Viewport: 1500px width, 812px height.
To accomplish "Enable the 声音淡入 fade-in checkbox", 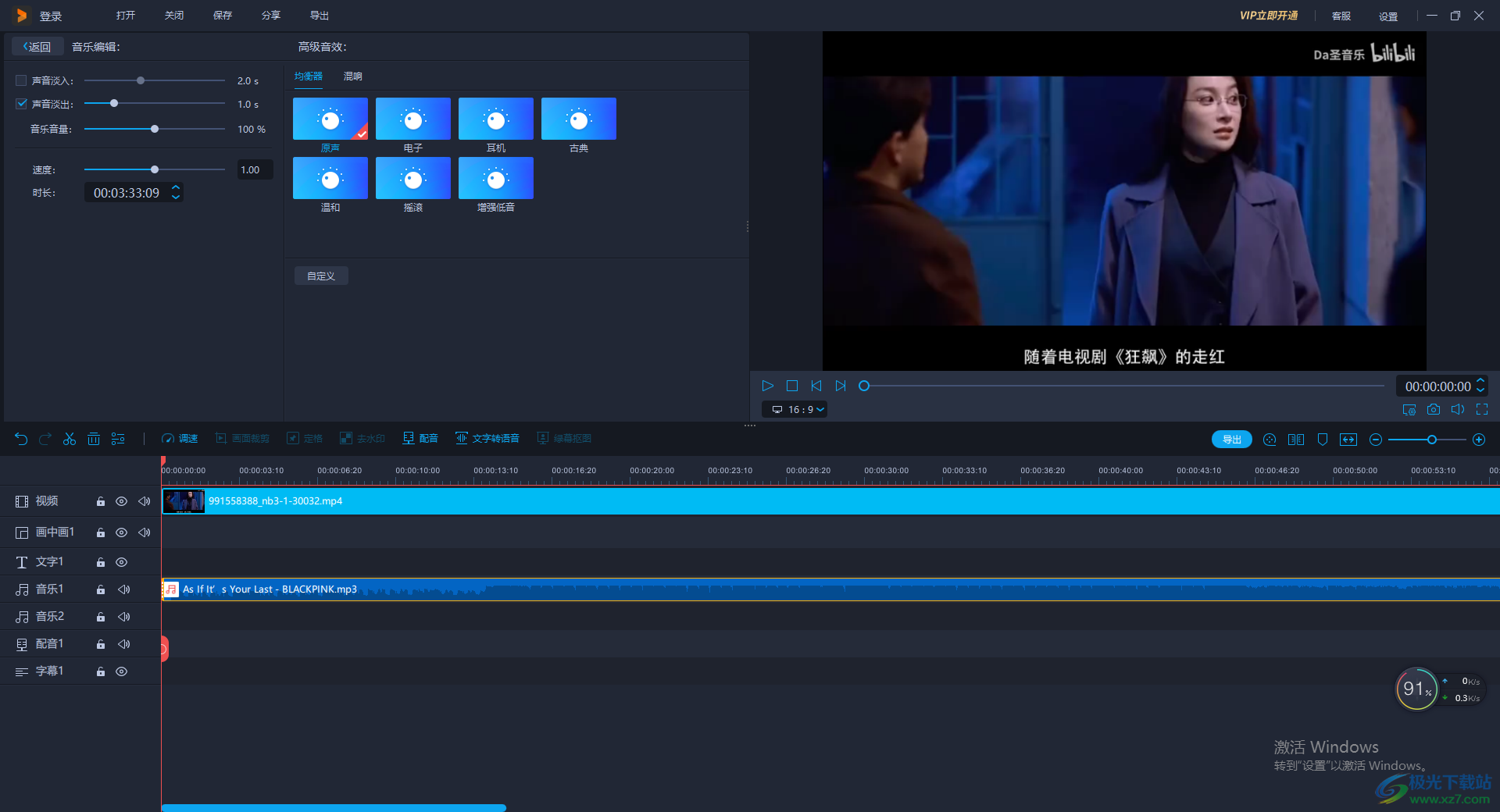I will coord(21,80).
